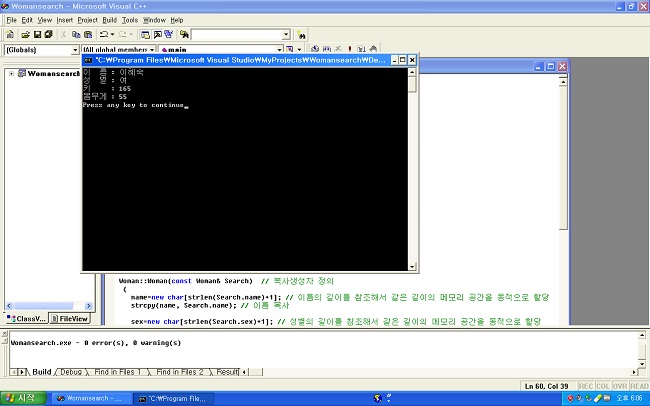Click the Go debug icon in build toolbar
650x406 pixels.
tap(362, 49)
